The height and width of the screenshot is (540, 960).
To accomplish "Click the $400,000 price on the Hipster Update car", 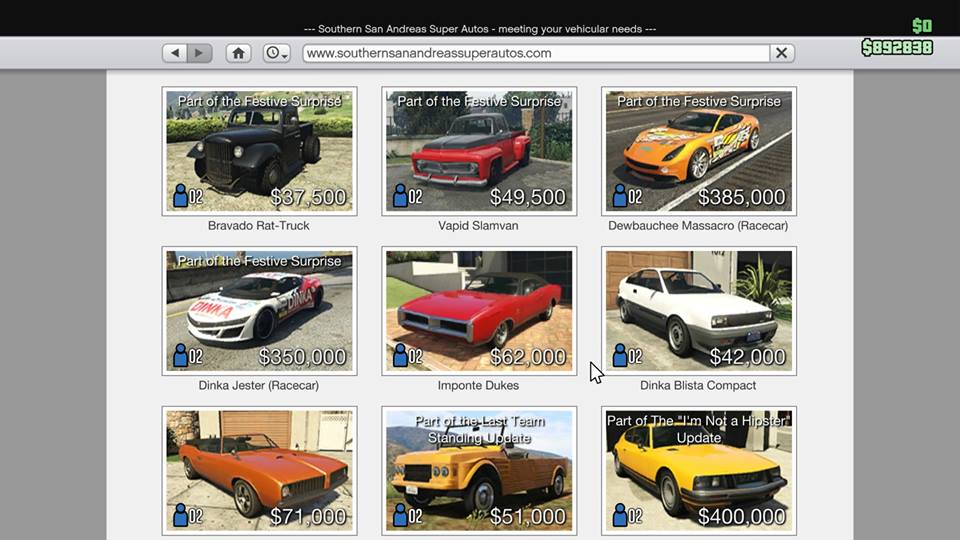I will click(741, 517).
